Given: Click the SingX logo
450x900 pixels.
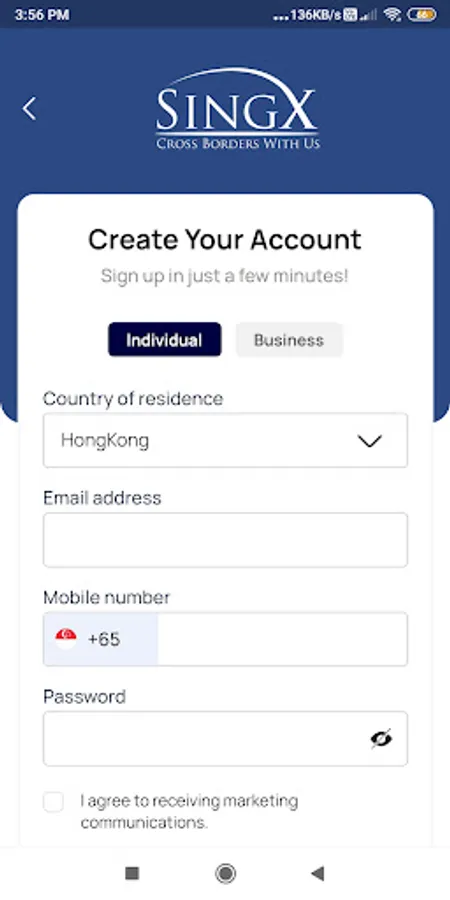Looking at the screenshot, I should (237, 109).
